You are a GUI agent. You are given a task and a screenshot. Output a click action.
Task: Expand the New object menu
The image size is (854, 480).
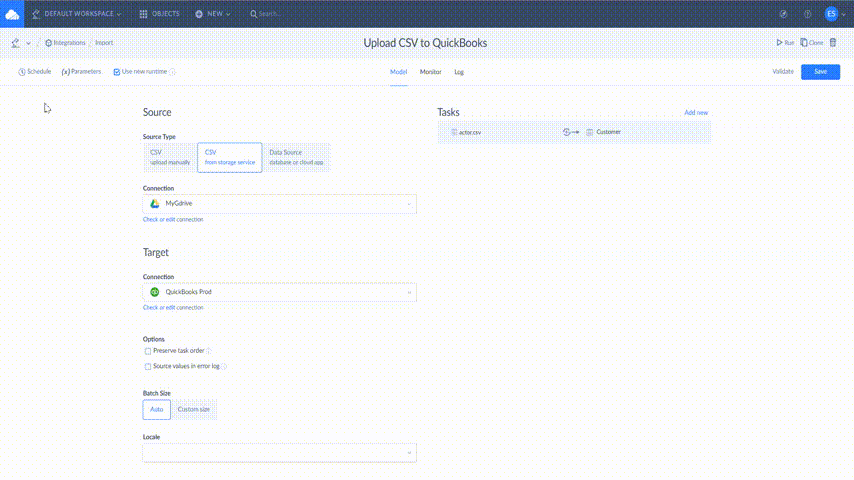pyautogui.click(x=213, y=14)
